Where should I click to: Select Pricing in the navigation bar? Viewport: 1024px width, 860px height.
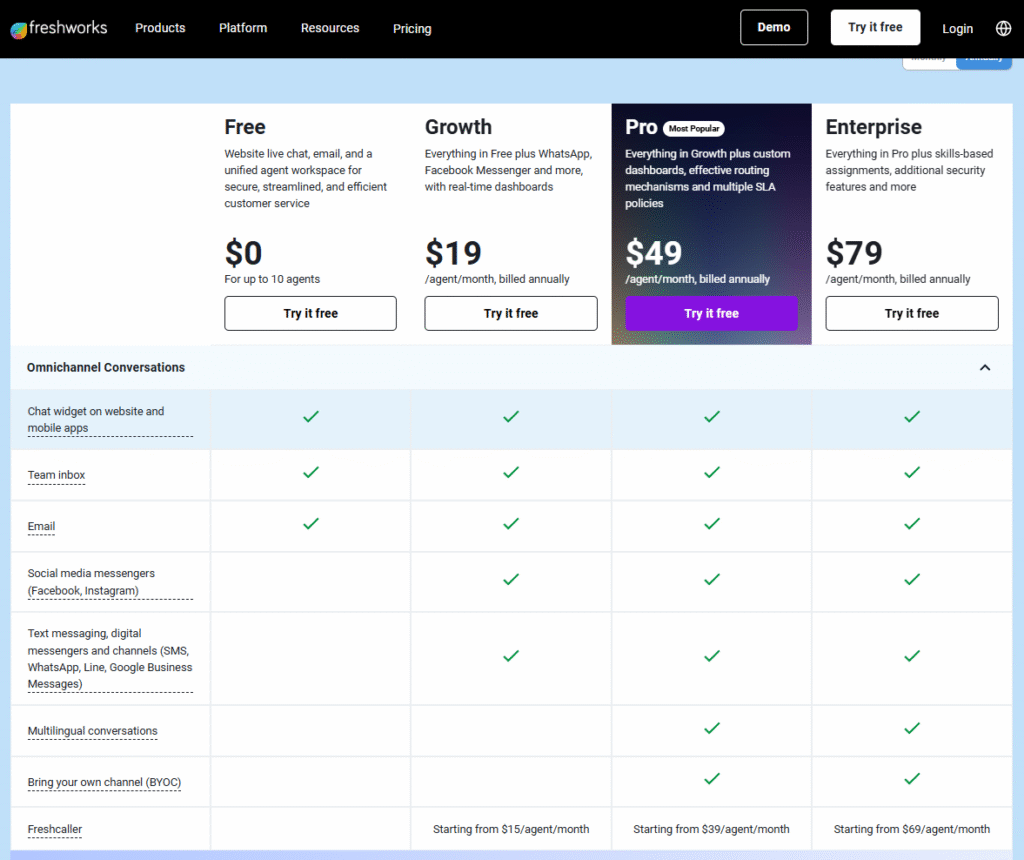tap(412, 28)
